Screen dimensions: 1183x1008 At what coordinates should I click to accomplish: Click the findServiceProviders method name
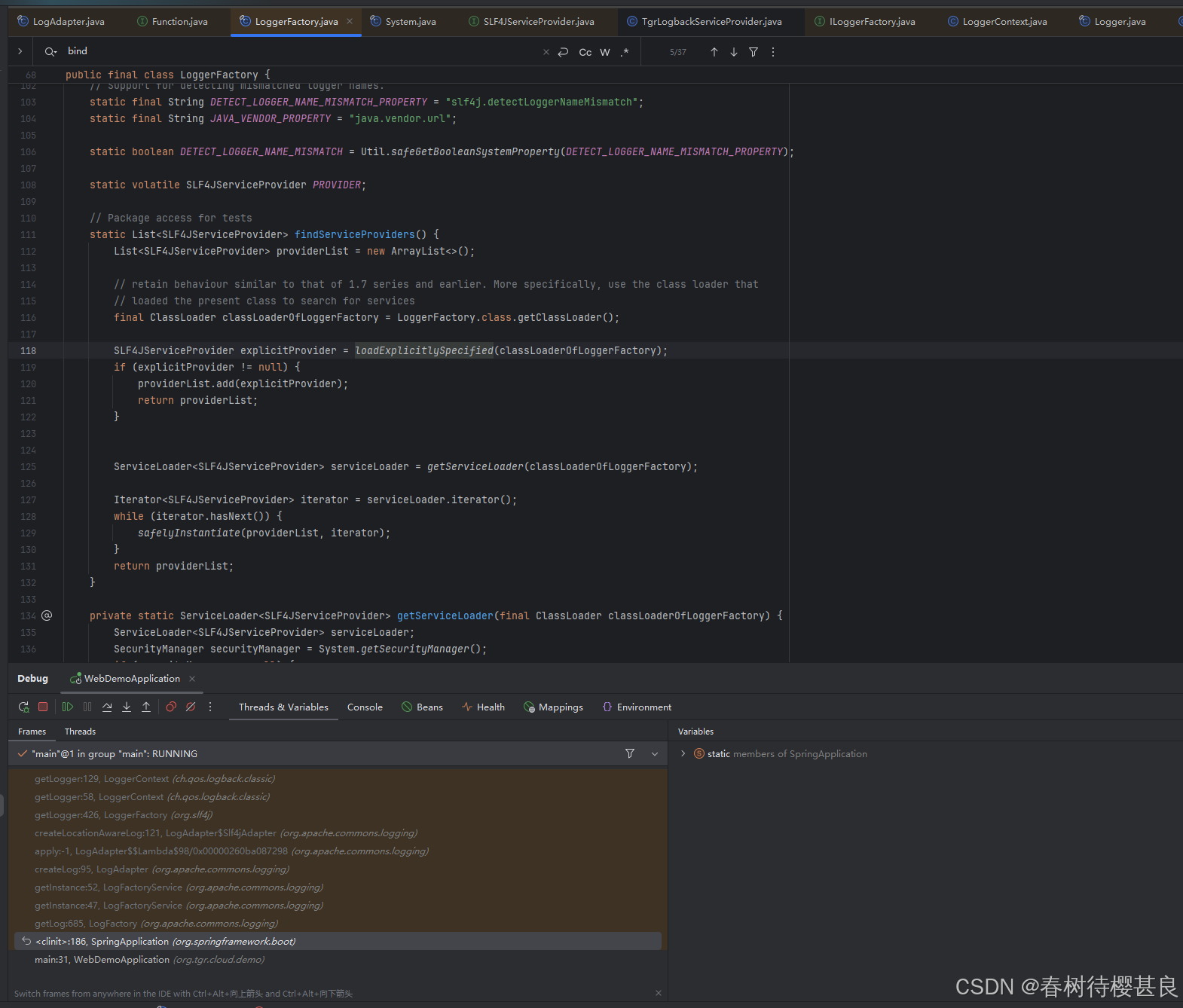coord(355,234)
